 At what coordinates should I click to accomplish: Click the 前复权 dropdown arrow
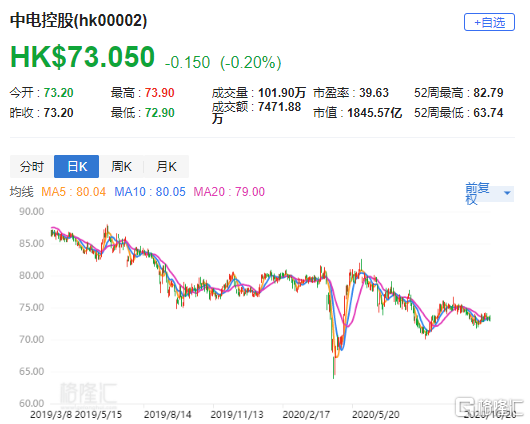tap(507, 193)
